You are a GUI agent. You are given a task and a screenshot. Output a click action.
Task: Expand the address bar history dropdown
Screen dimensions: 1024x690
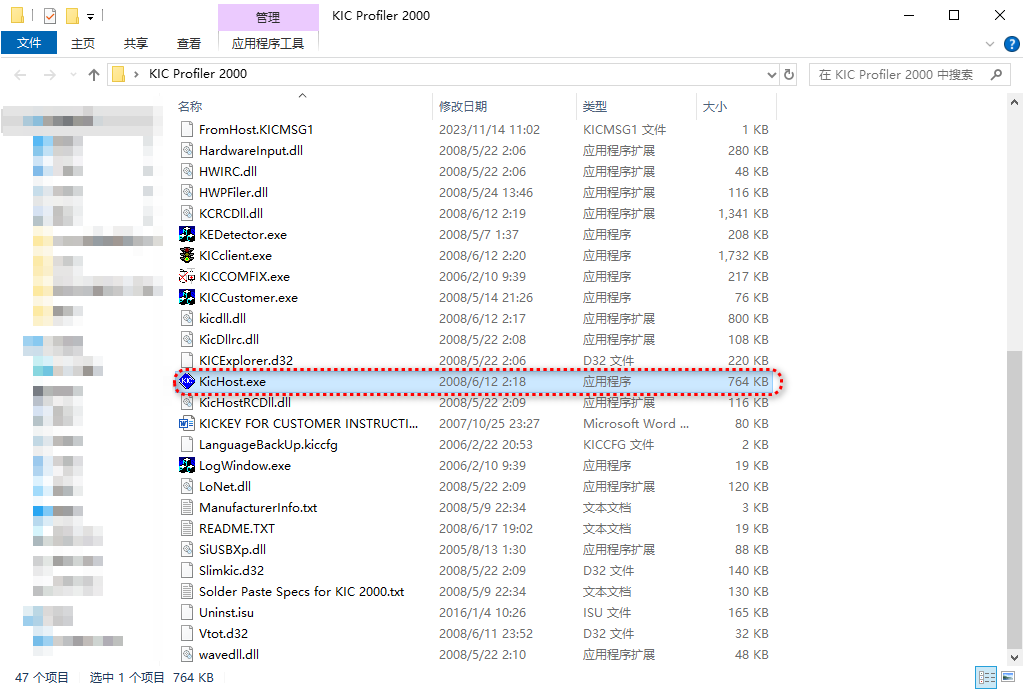coord(771,74)
